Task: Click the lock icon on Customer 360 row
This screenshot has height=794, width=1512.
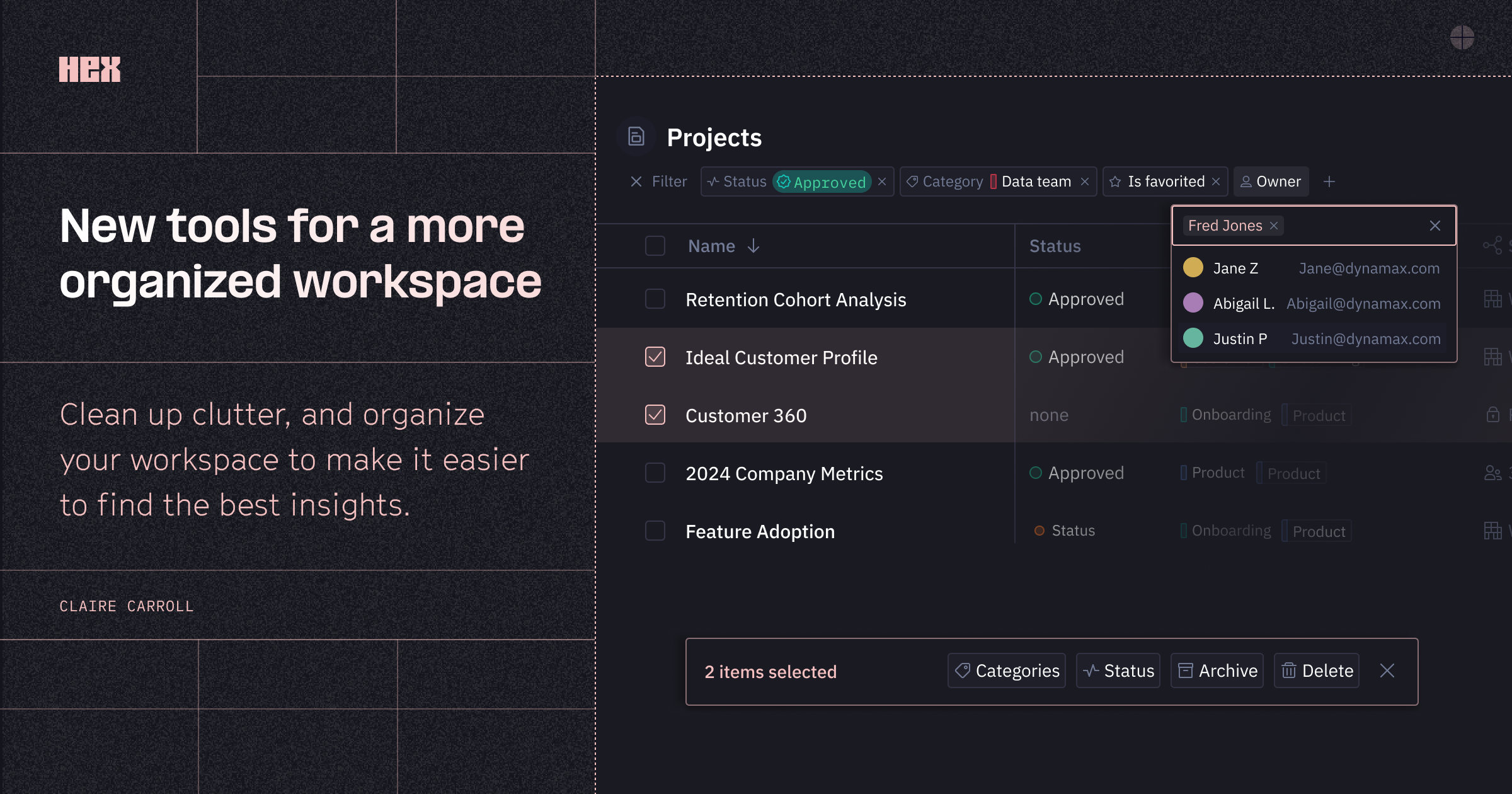Action: [1492, 415]
